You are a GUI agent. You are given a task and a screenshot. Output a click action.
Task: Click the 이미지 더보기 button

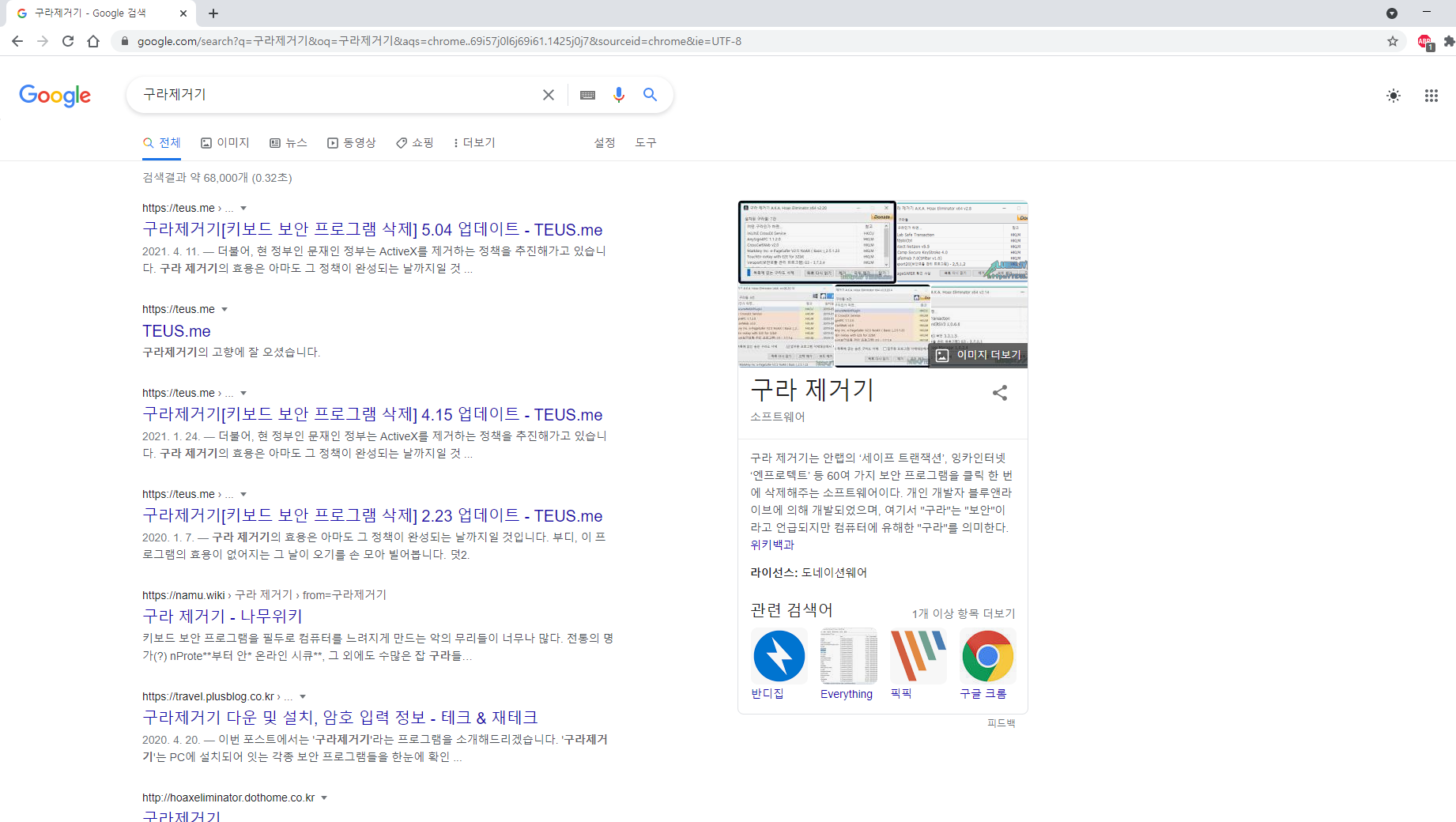(x=979, y=356)
